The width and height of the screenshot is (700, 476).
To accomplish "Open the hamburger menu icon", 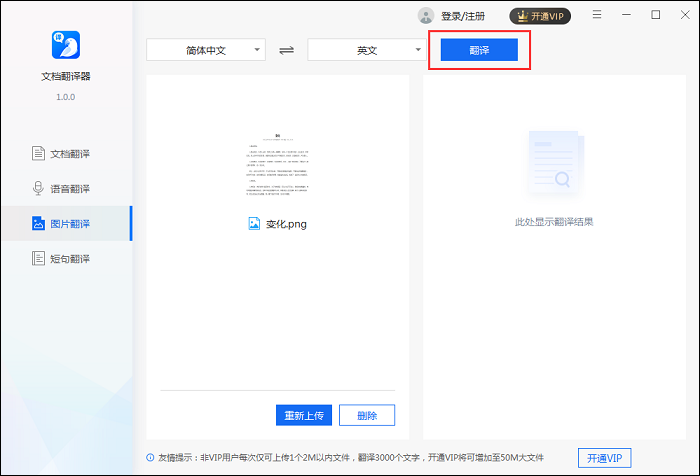I will pyautogui.click(x=597, y=15).
